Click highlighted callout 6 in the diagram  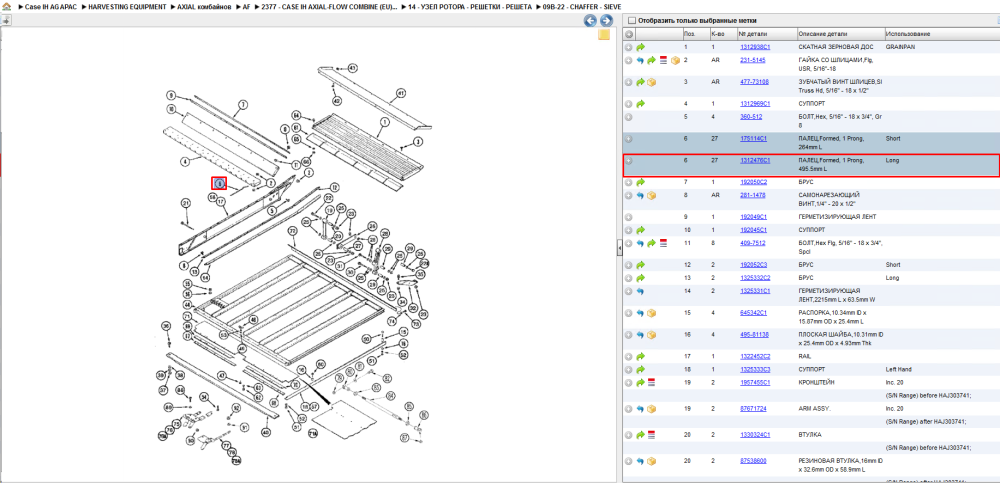(219, 183)
